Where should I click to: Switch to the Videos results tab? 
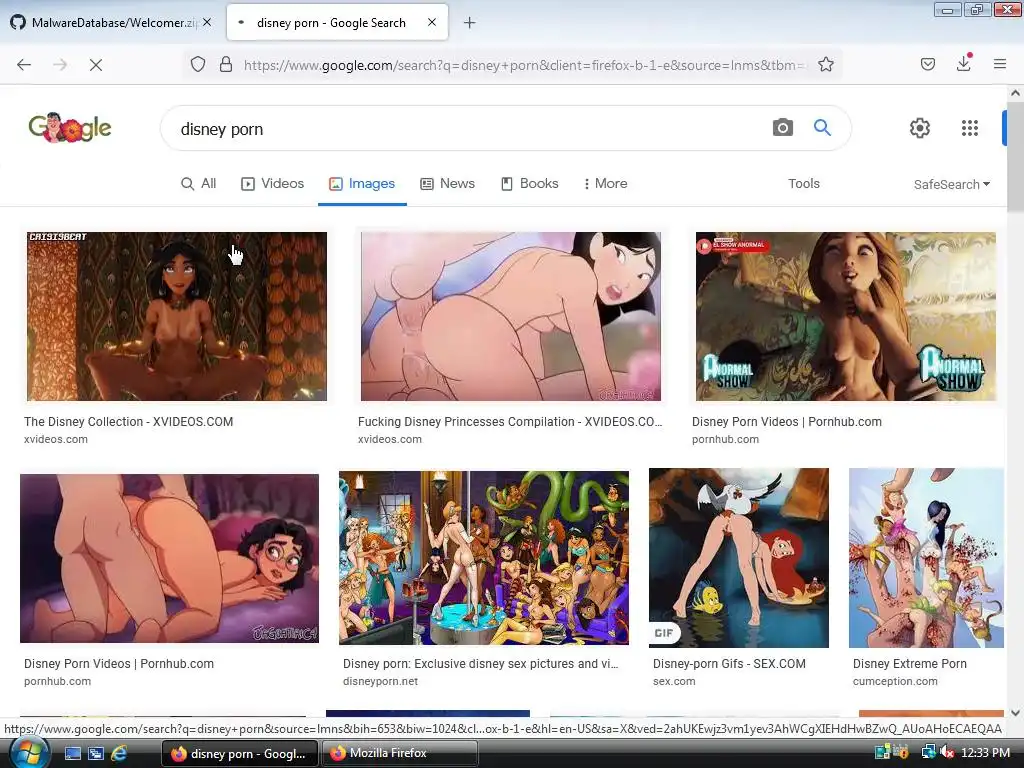tap(273, 184)
